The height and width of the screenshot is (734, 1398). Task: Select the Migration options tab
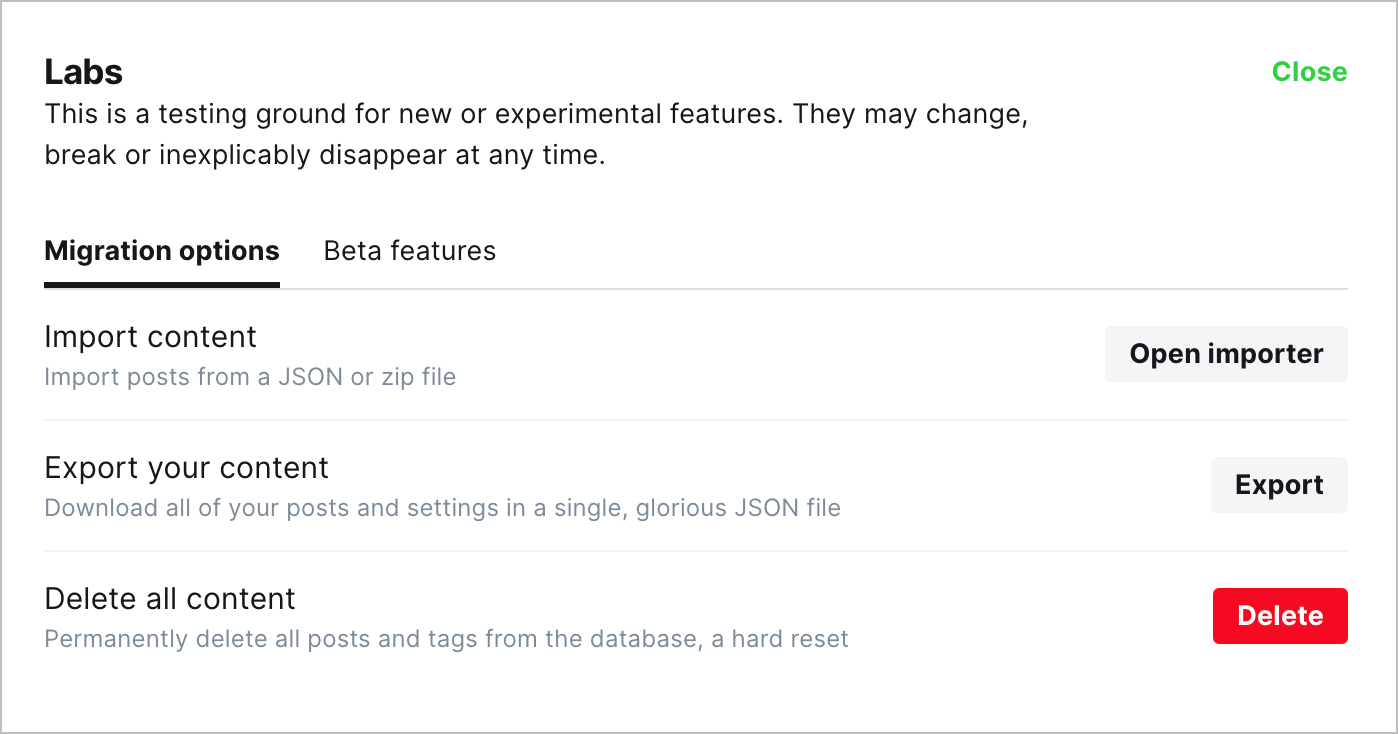point(162,250)
